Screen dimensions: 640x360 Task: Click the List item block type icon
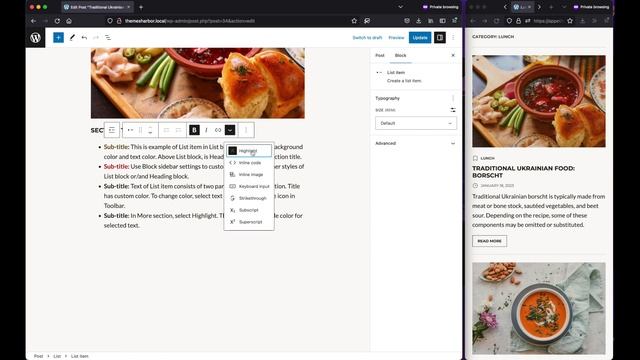(130, 130)
